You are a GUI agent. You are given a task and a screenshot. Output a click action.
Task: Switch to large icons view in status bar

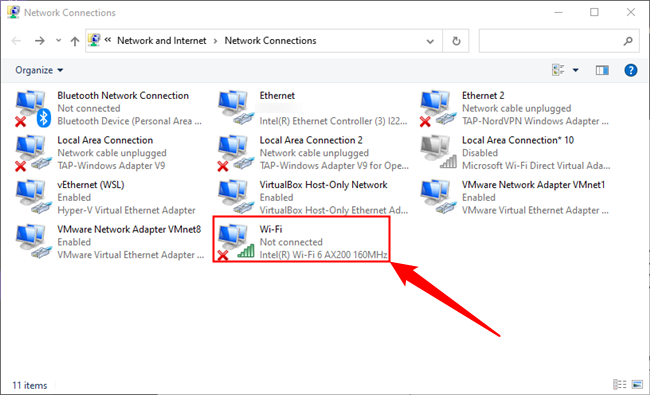[637, 384]
